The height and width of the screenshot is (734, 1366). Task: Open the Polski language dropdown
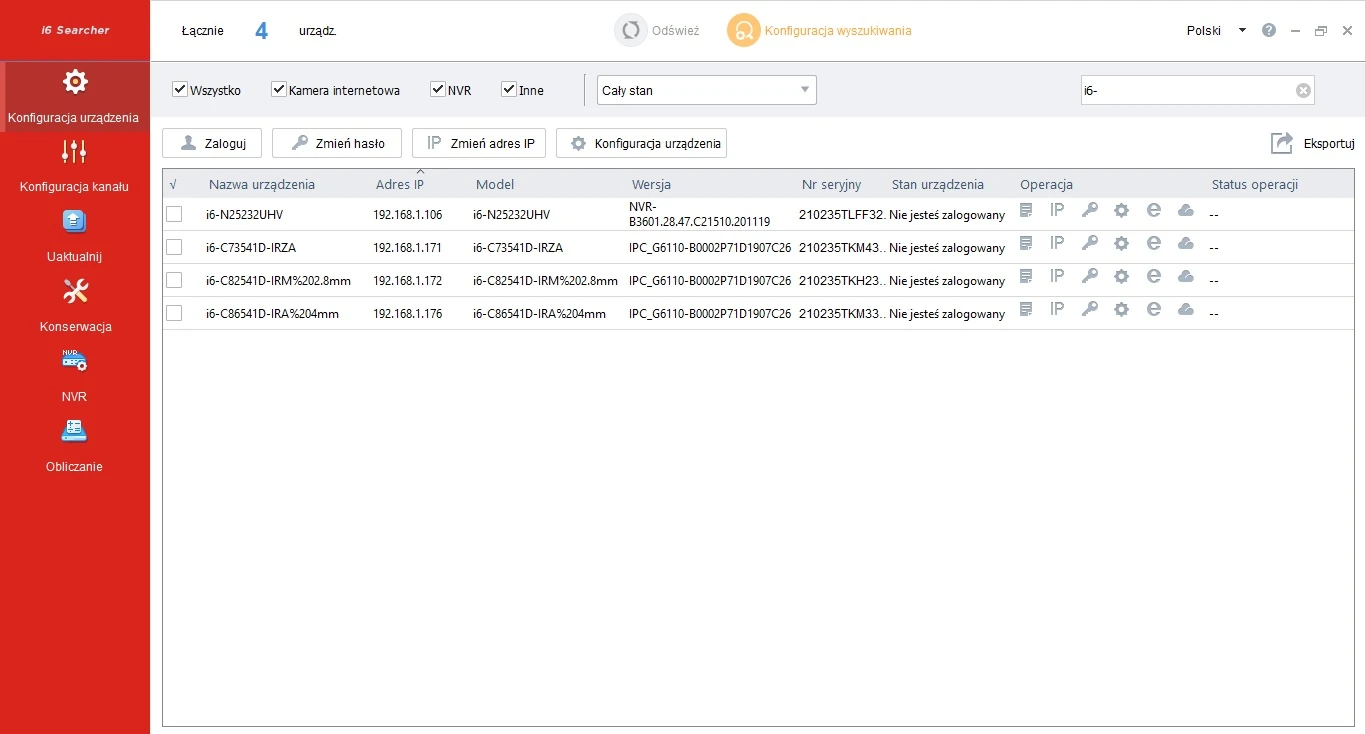[x=1216, y=30]
